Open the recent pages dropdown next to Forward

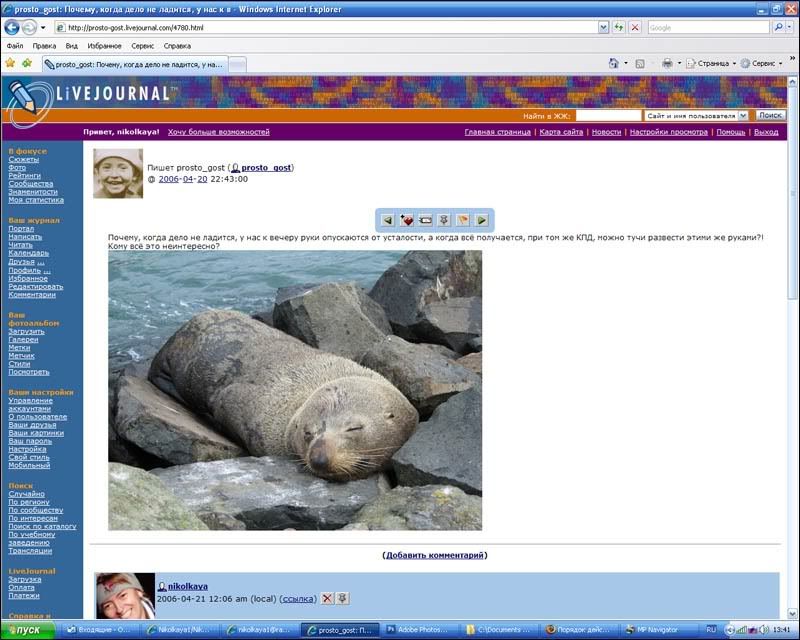pyautogui.click(x=43, y=28)
